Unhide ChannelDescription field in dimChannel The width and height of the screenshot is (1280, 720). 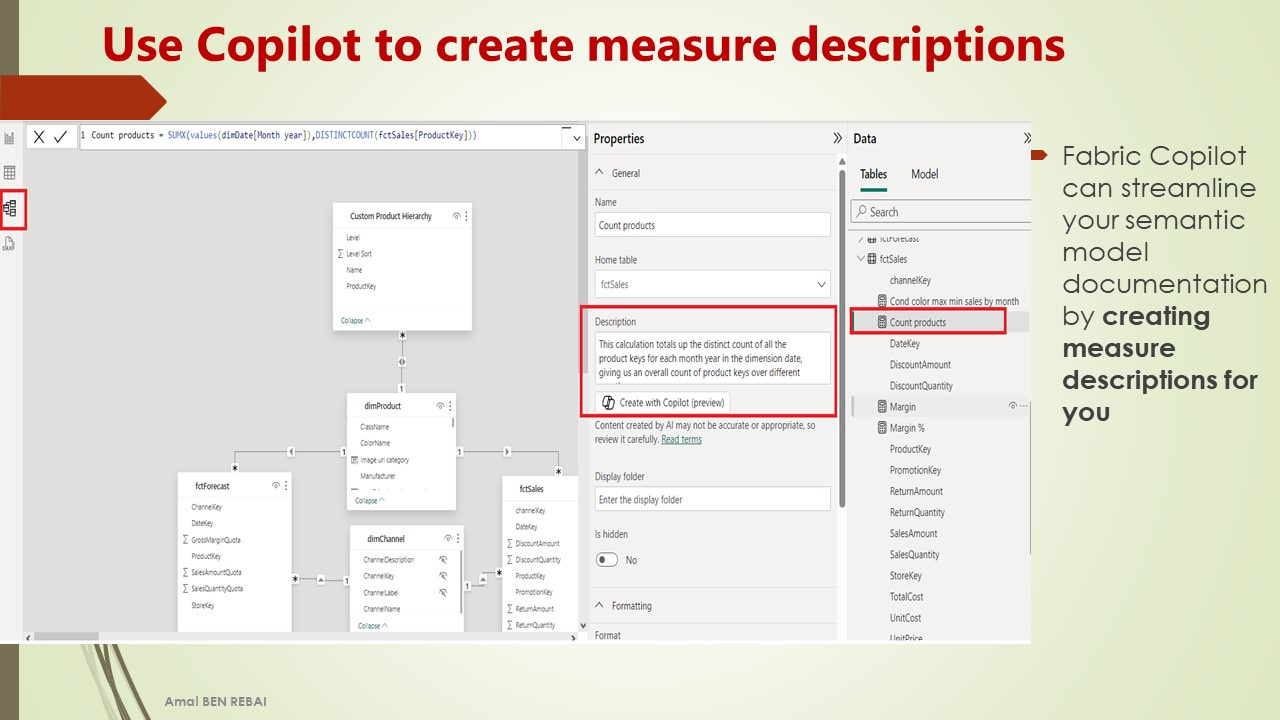coord(443,560)
